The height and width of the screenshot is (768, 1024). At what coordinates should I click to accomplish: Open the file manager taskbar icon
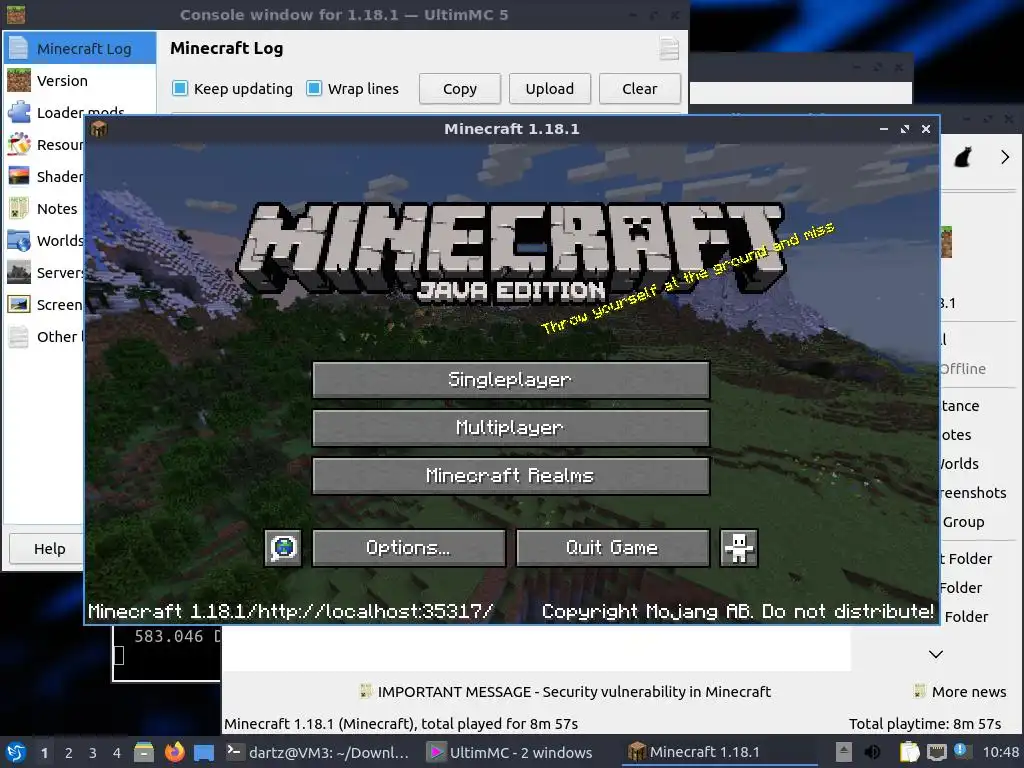click(144, 752)
